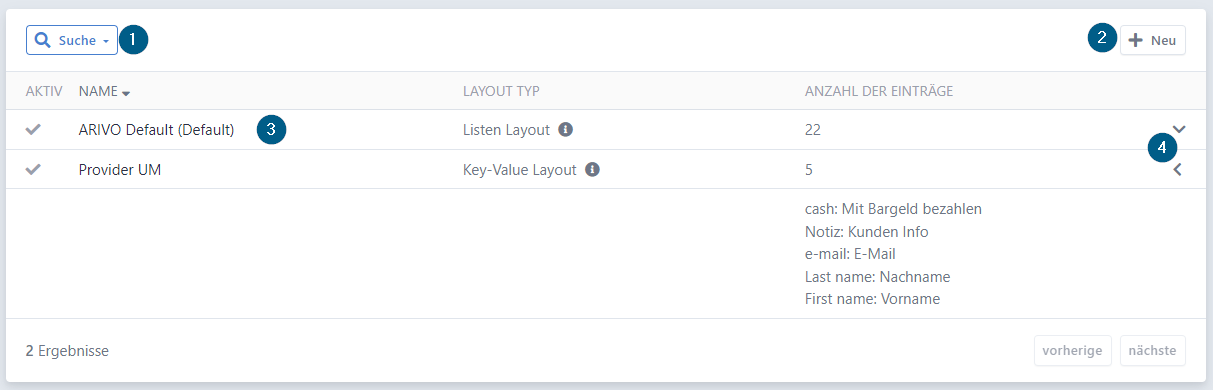Show info icon next to Key-Value Layout
Image resolution: width=1213 pixels, height=390 pixels.
coord(592,169)
